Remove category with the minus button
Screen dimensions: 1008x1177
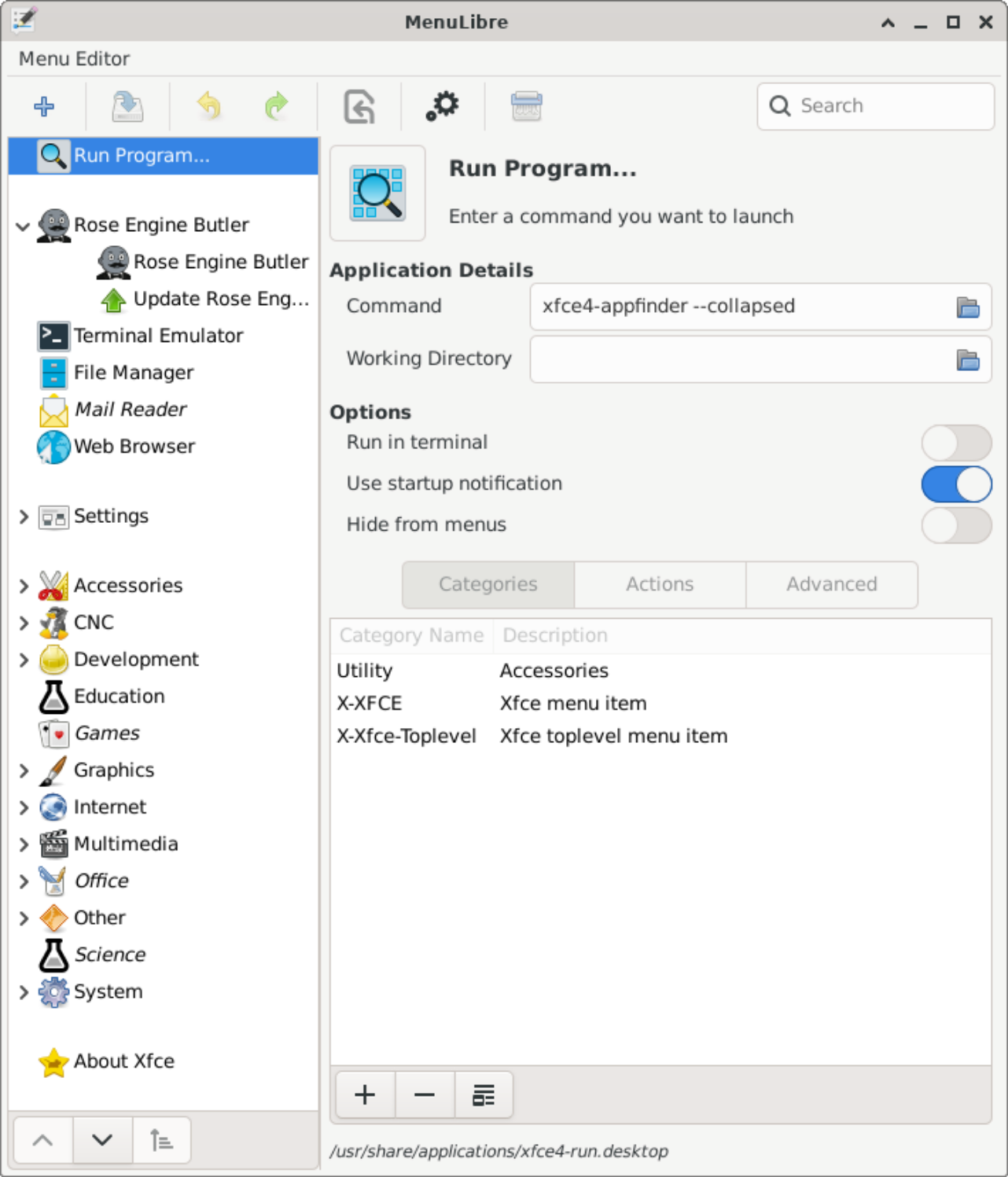pos(425,1094)
